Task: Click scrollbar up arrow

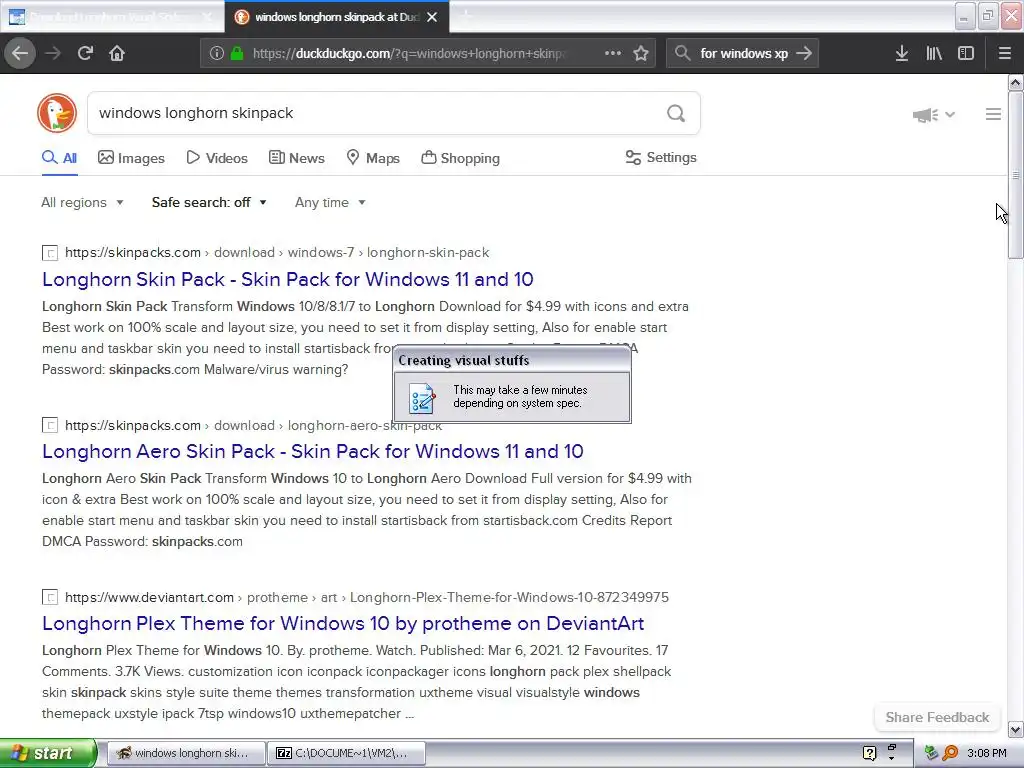Action: [1015, 82]
